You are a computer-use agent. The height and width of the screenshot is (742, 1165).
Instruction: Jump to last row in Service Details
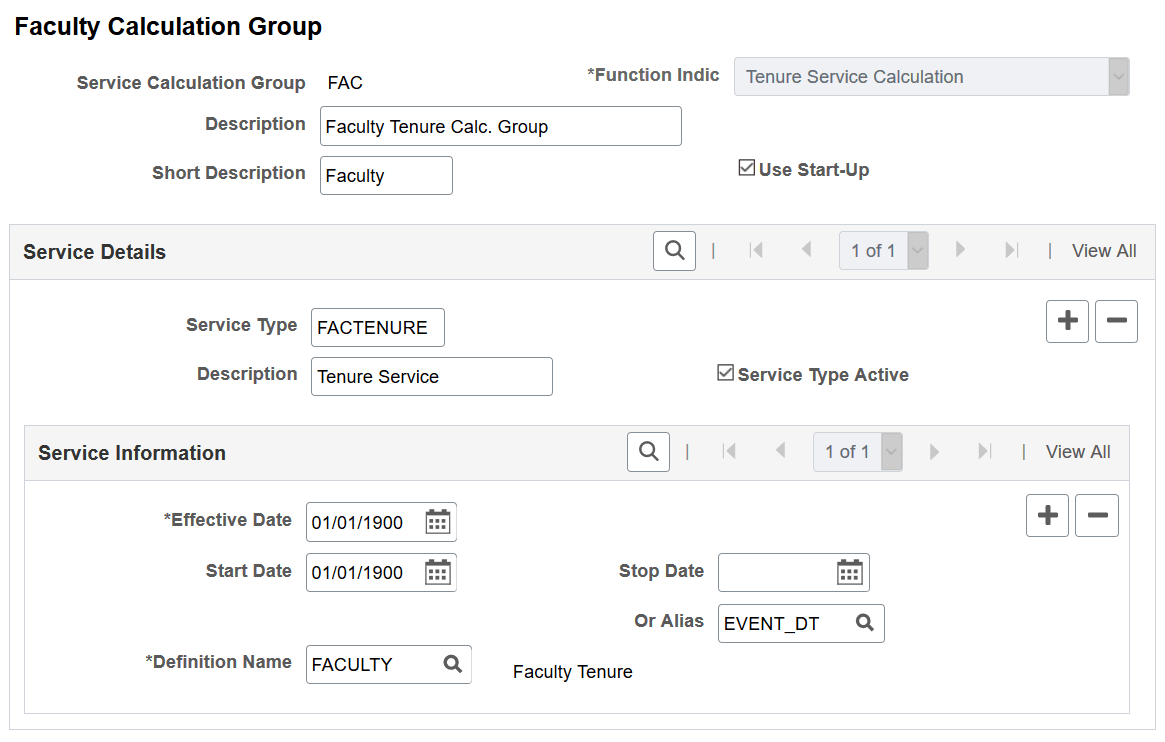1011,250
